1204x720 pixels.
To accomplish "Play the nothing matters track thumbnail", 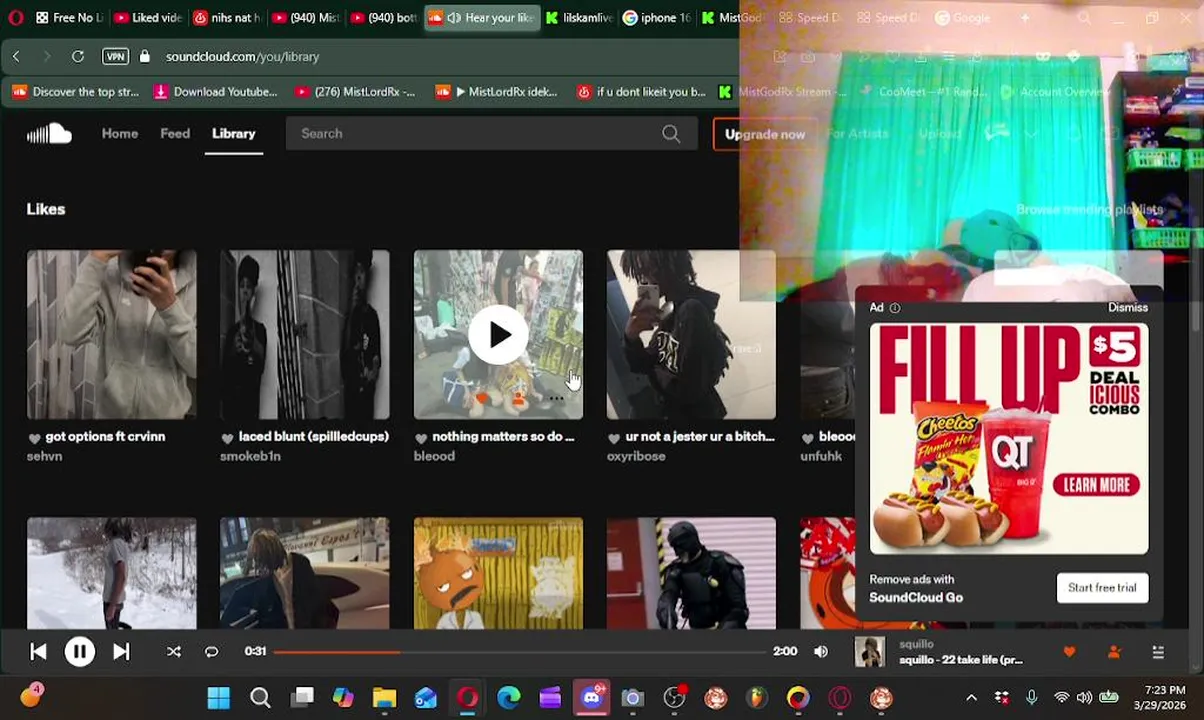I will [498, 334].
